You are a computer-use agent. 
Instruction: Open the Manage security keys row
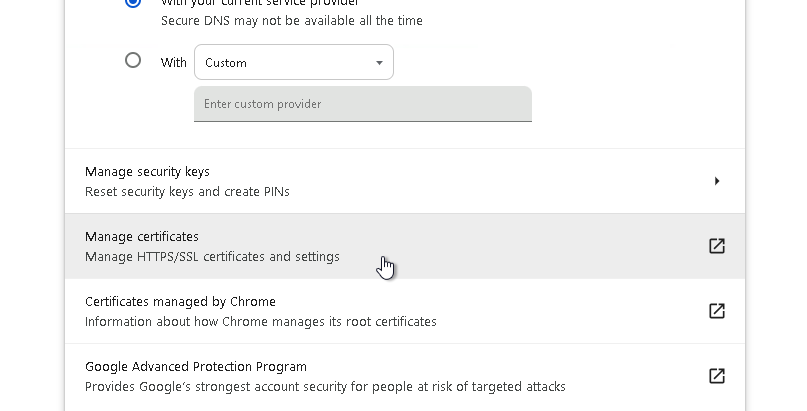pos(400,181)
